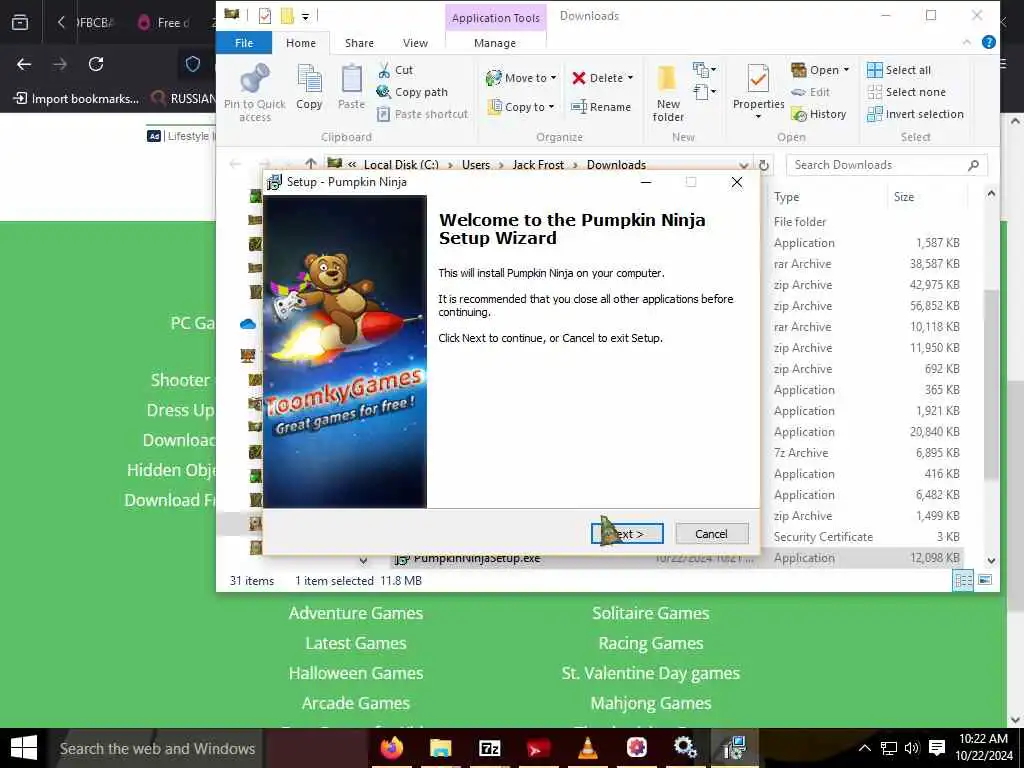The width and height of the screenshot is (1024, 768).
Task: Click Invert selection
Action: (915, 114)
